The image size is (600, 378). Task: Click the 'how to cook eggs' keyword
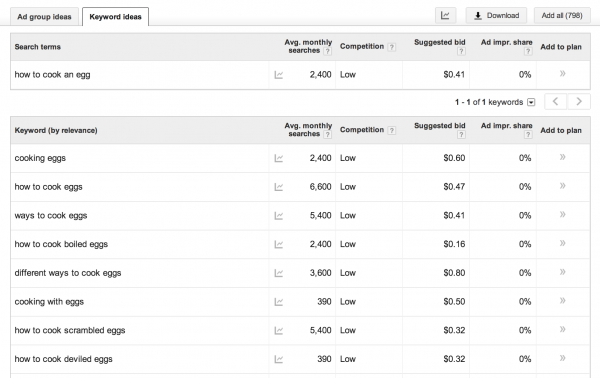point(49,187)
